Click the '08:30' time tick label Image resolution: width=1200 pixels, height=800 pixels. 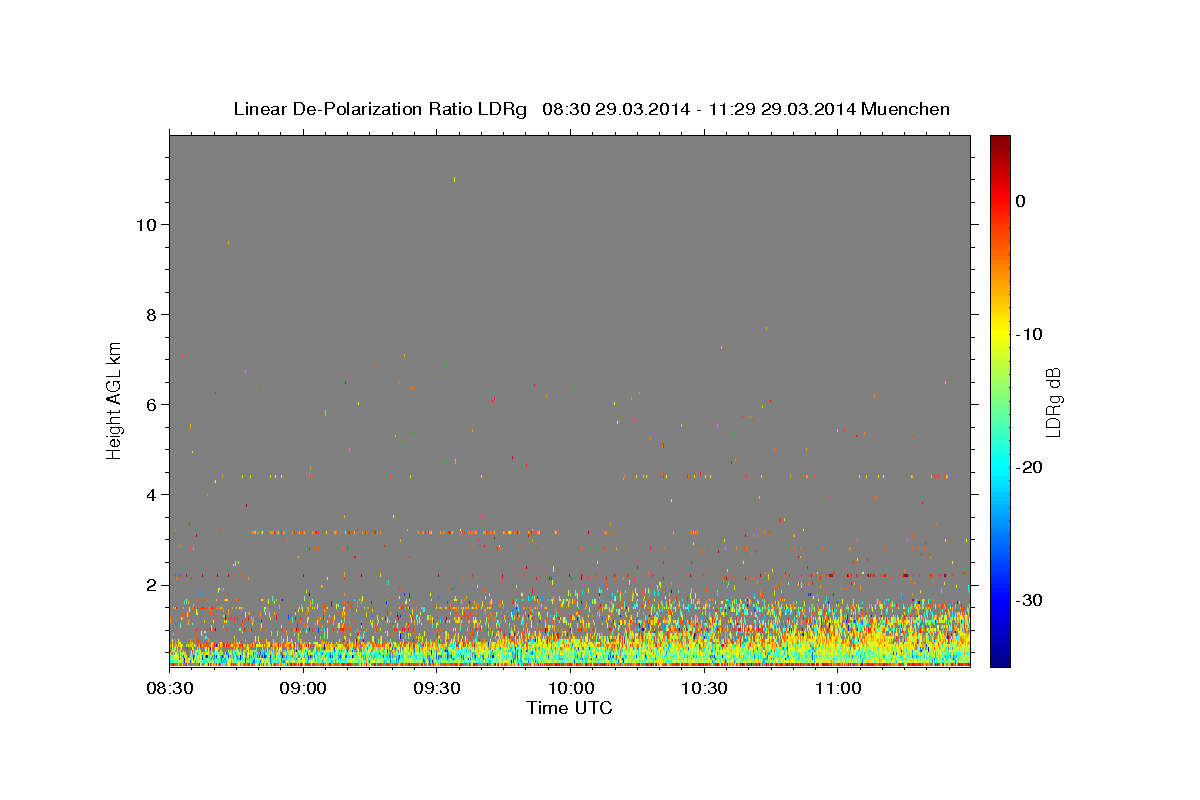coord(169,689)
